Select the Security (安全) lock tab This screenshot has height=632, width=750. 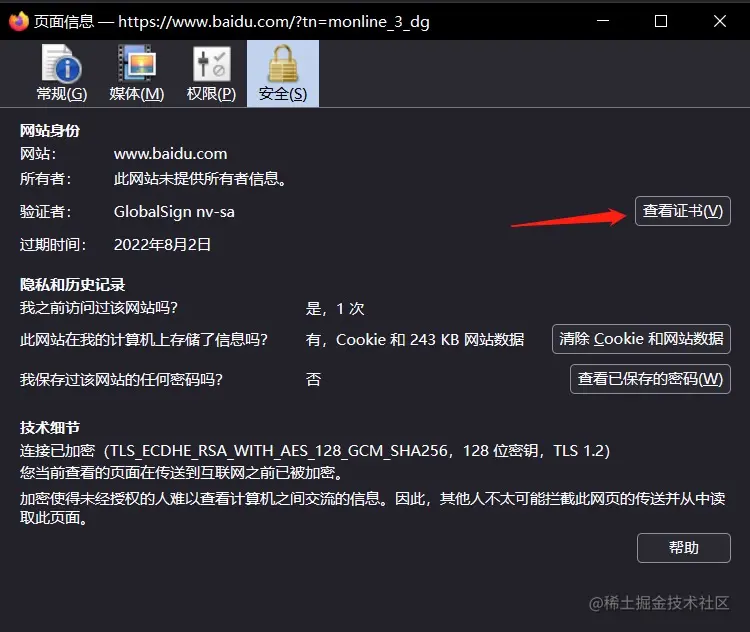click(x=283, y=74)
